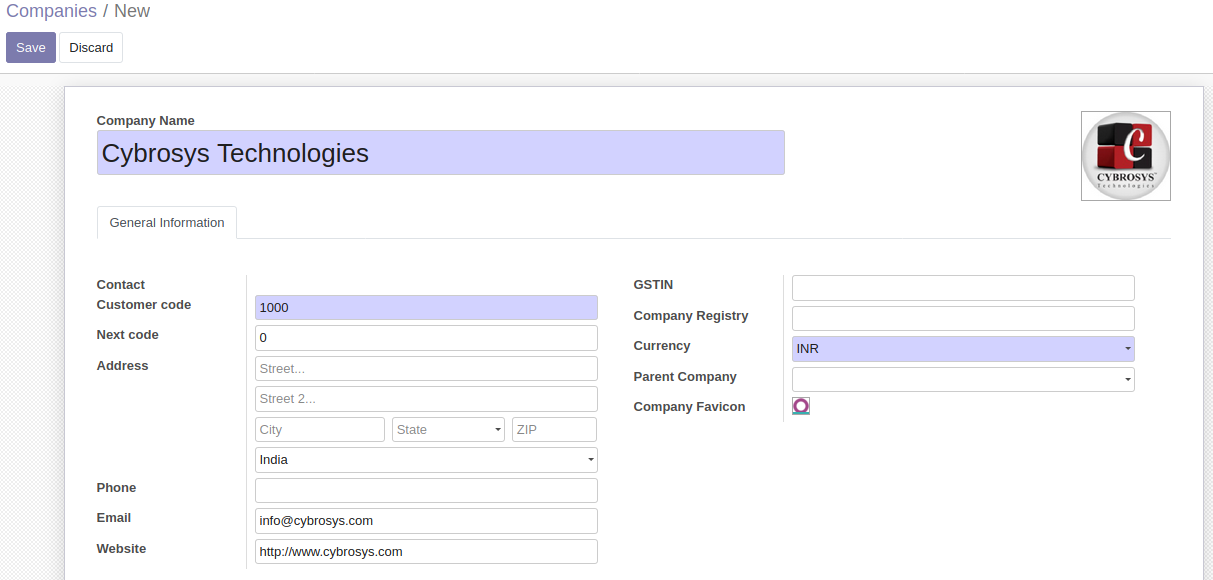
Task: Click the Company Name field
Action: tap(440, 153)
